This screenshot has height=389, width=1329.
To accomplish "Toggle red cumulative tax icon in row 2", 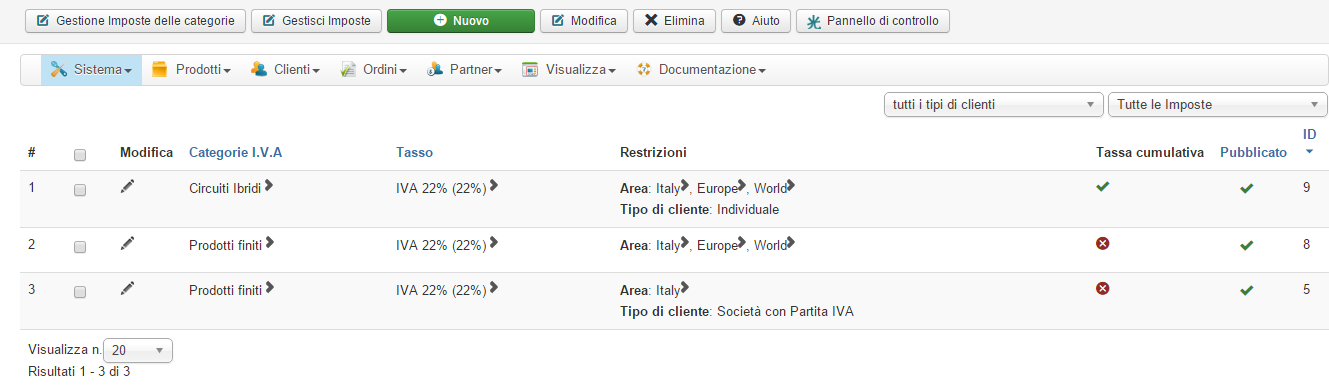I will [1103, 243].
